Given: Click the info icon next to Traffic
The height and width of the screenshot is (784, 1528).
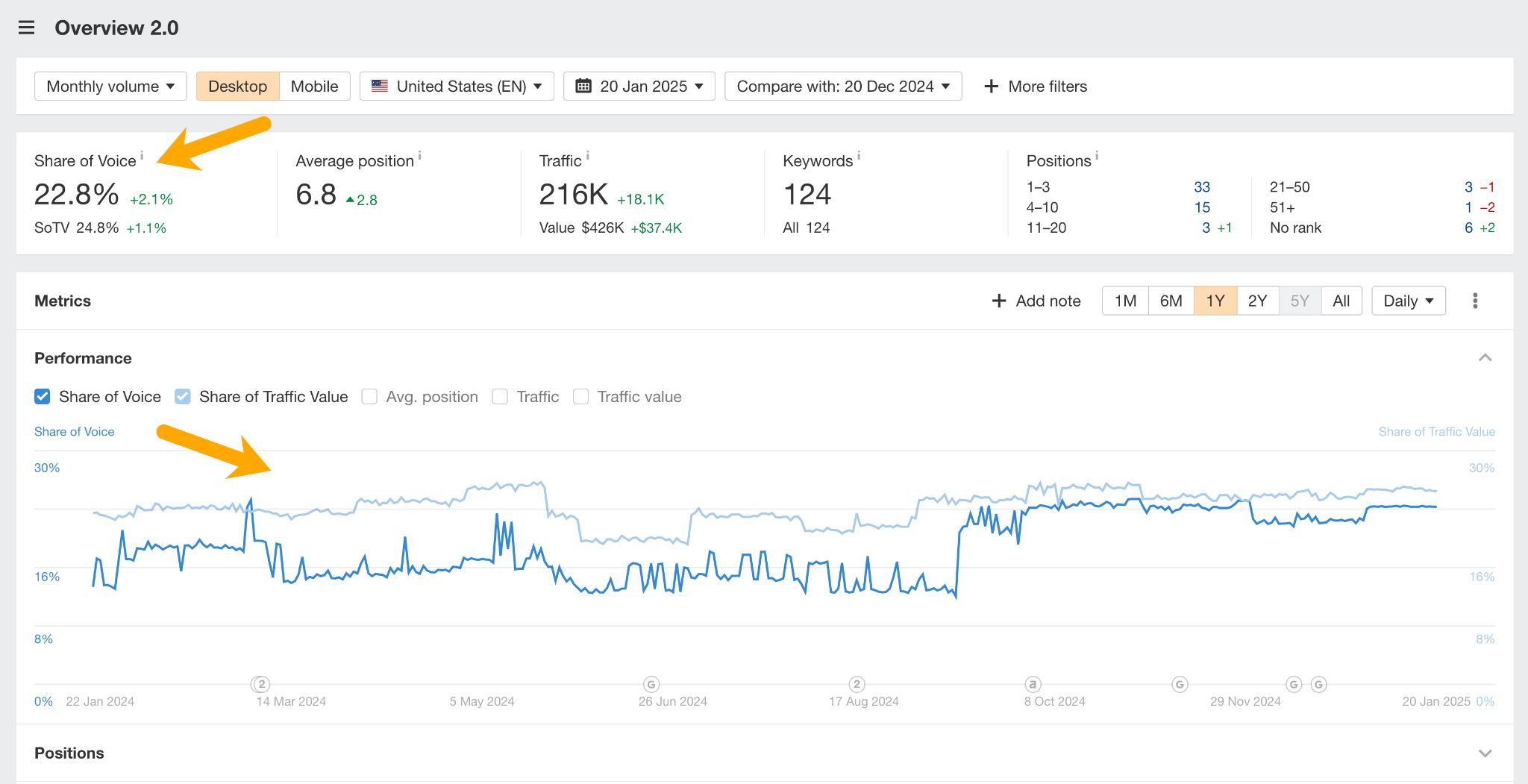Looking at the screenshot, I should [x=587, y=154].
